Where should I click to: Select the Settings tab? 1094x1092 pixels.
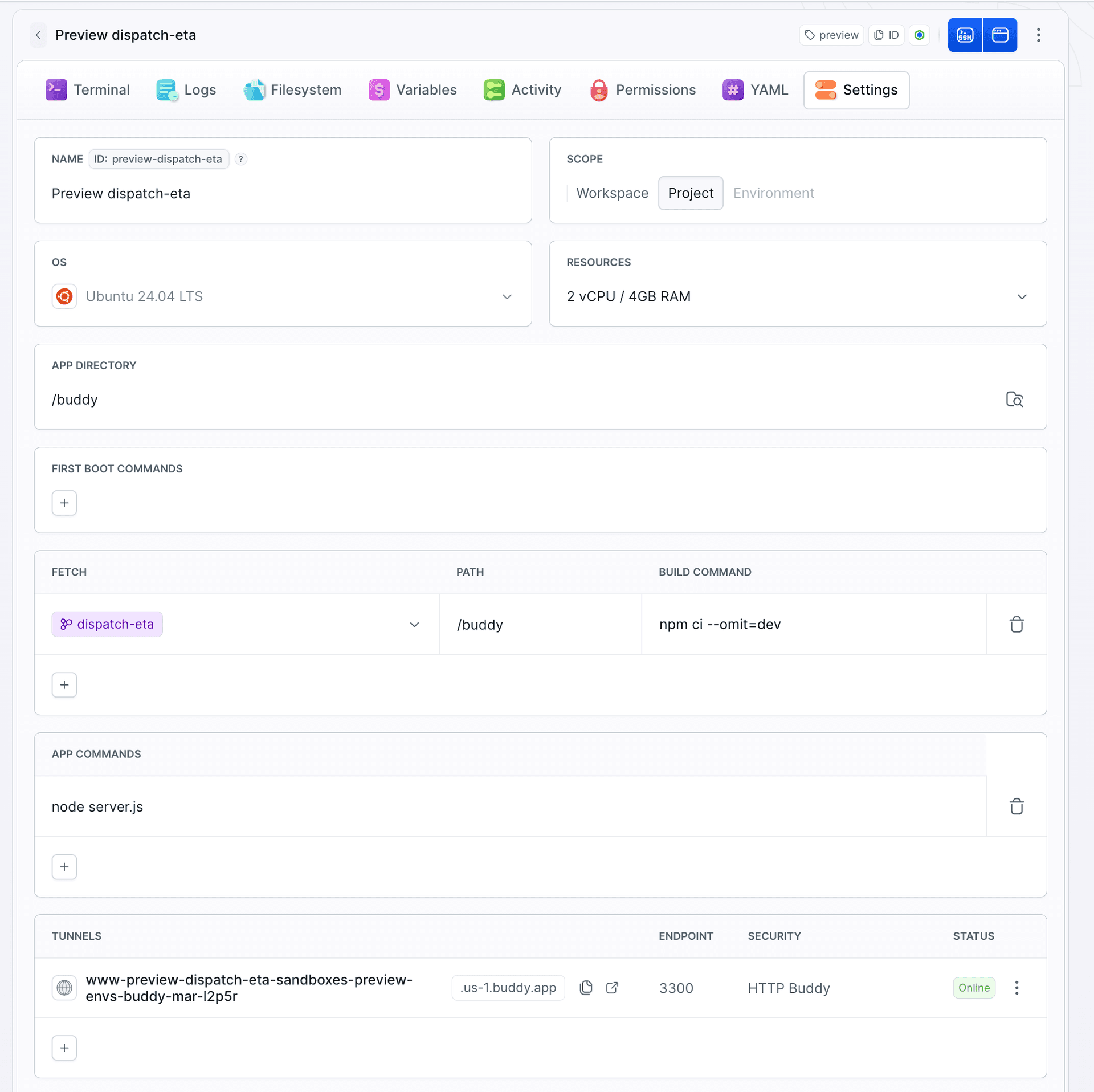856,90
